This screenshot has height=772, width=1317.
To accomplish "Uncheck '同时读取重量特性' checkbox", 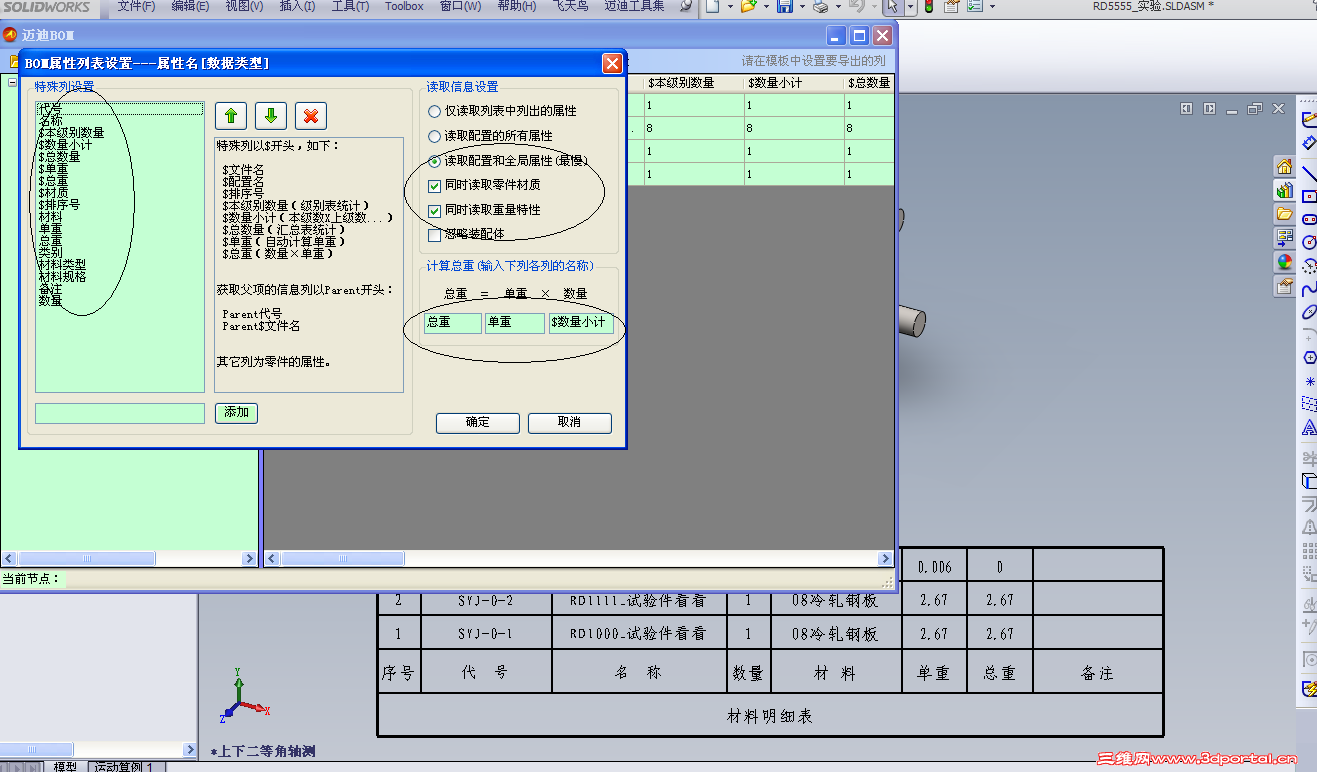I will coord(434,210).
